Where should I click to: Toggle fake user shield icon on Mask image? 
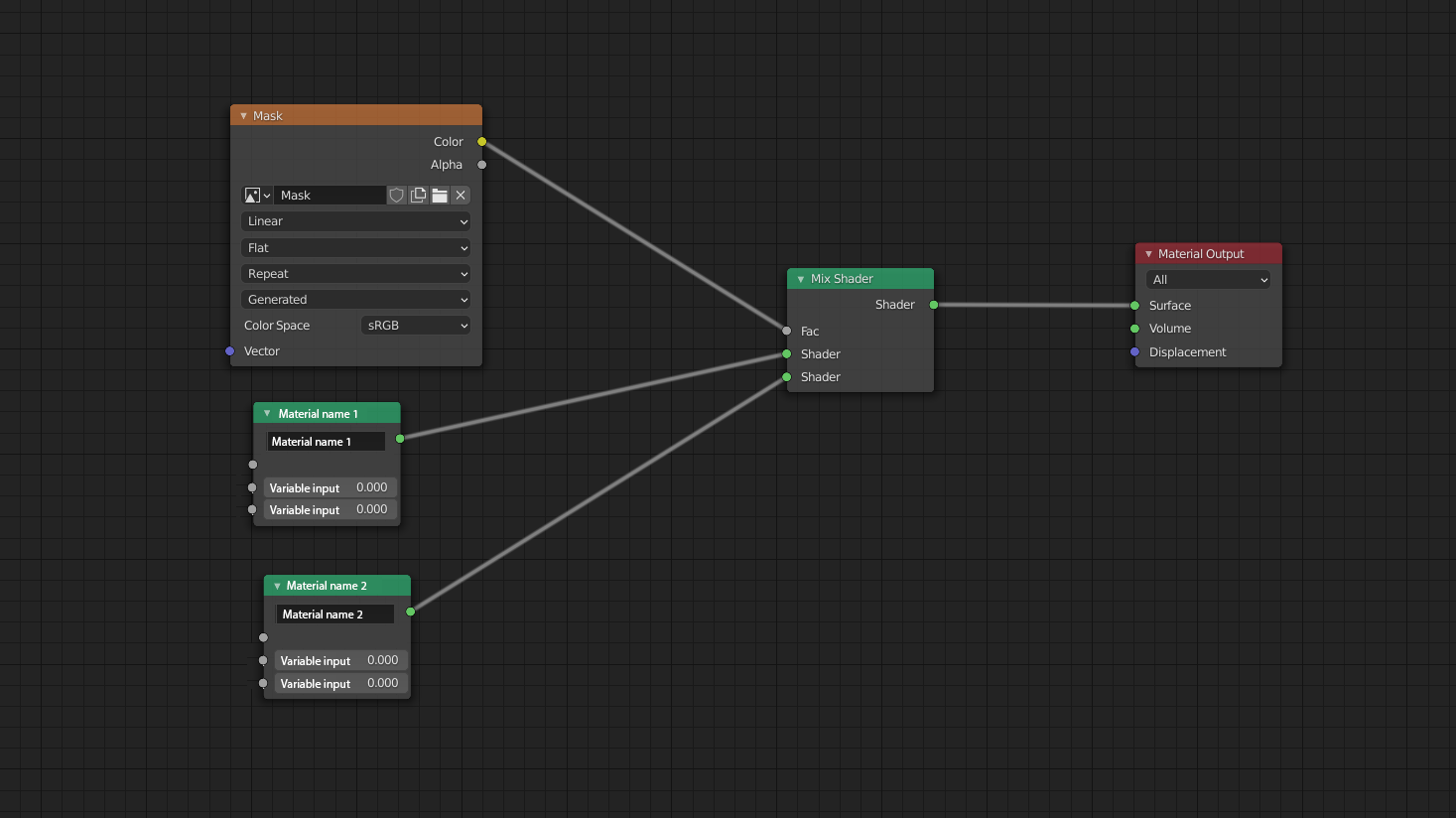397,196
